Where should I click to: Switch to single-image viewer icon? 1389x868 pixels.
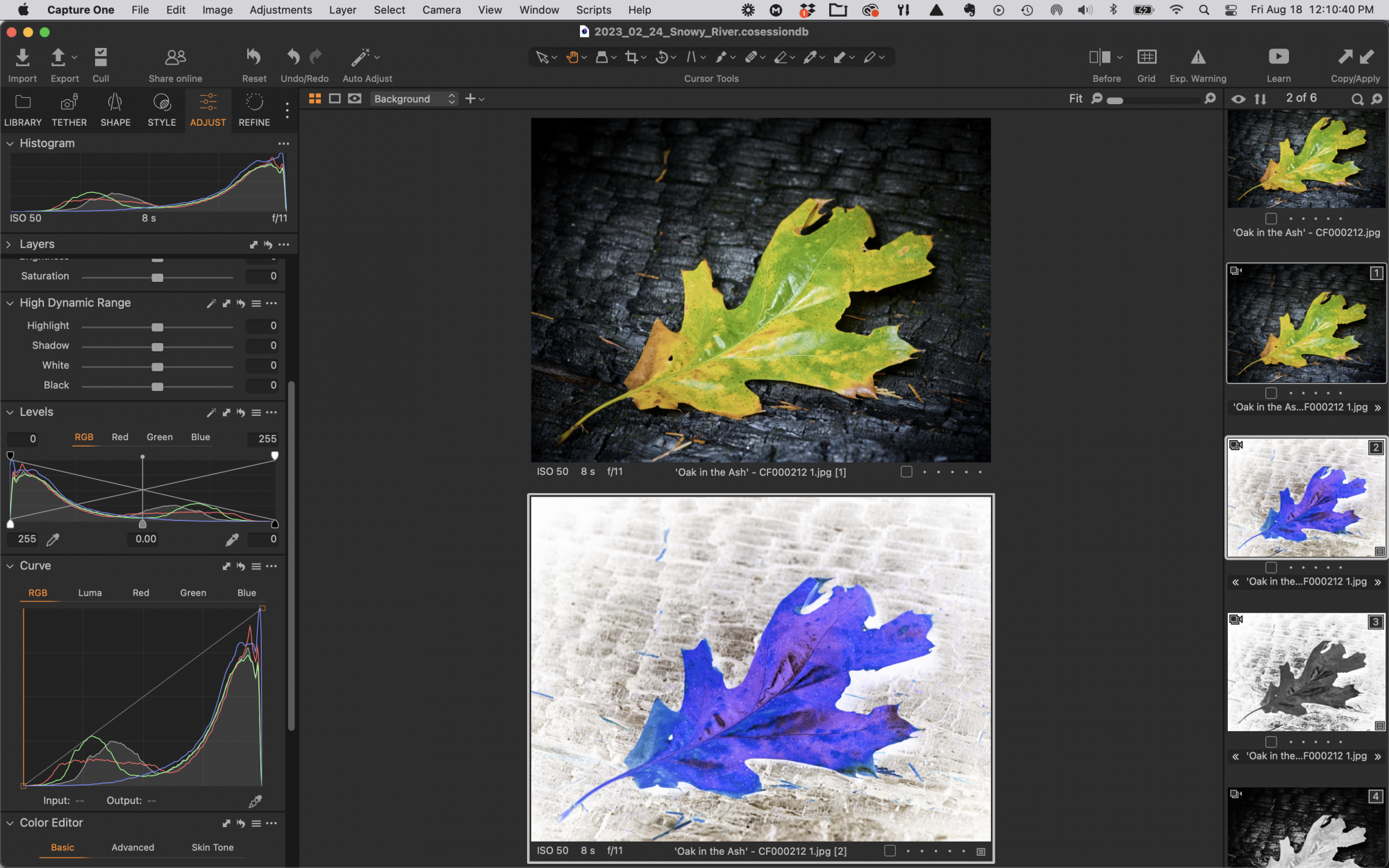(335, 99)
